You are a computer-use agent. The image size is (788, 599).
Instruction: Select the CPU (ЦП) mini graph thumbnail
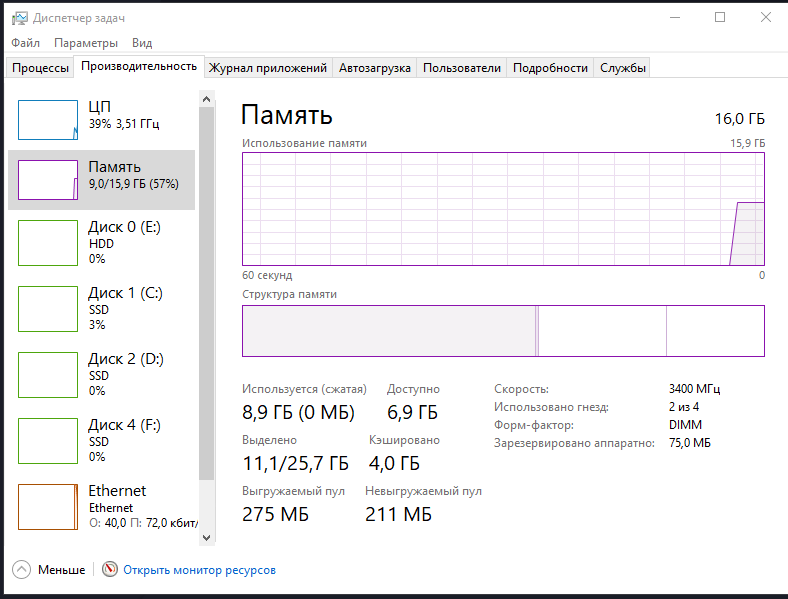(48, 119)
